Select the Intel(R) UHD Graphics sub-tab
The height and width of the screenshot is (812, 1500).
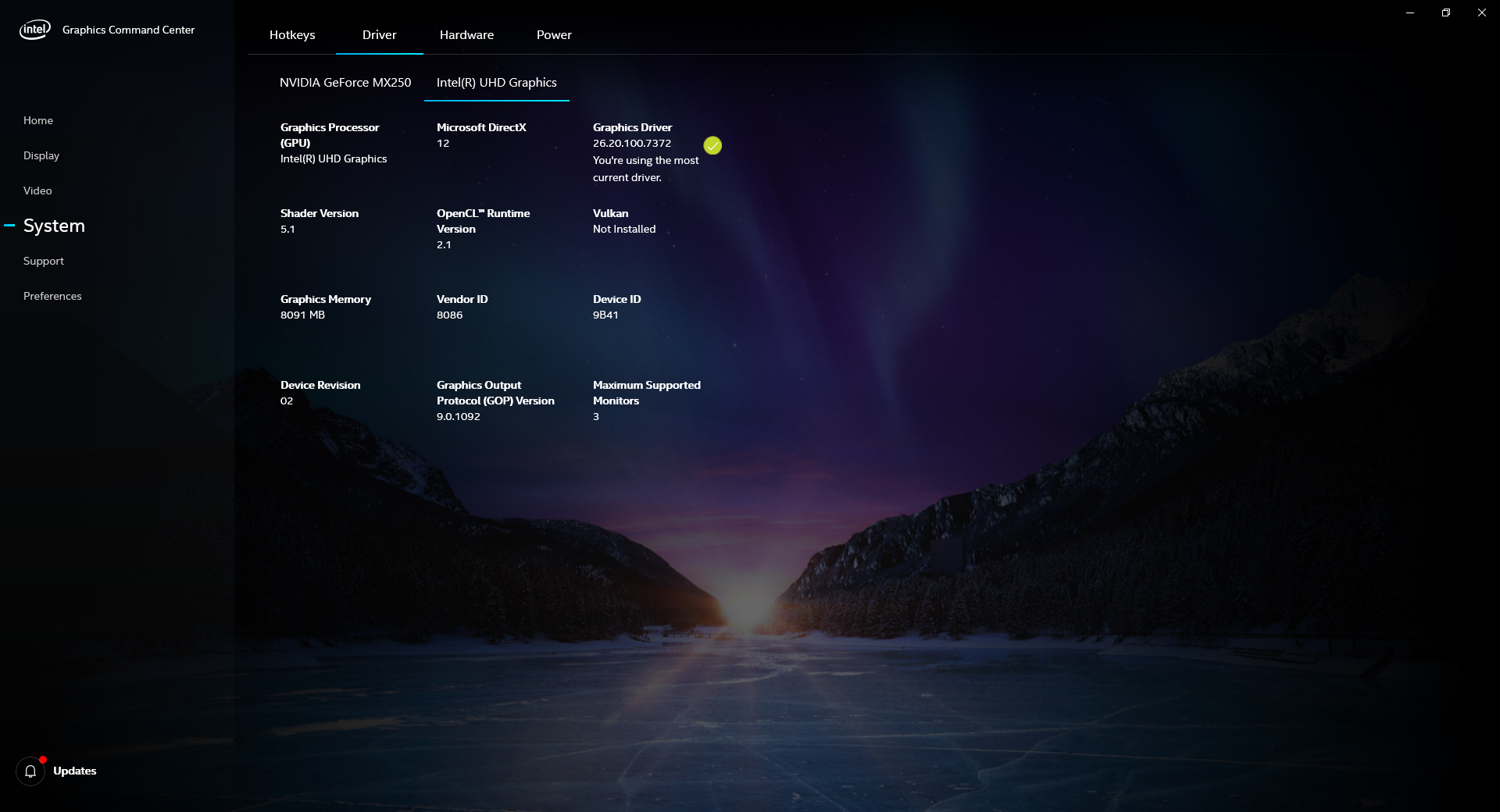coord(497,83)
